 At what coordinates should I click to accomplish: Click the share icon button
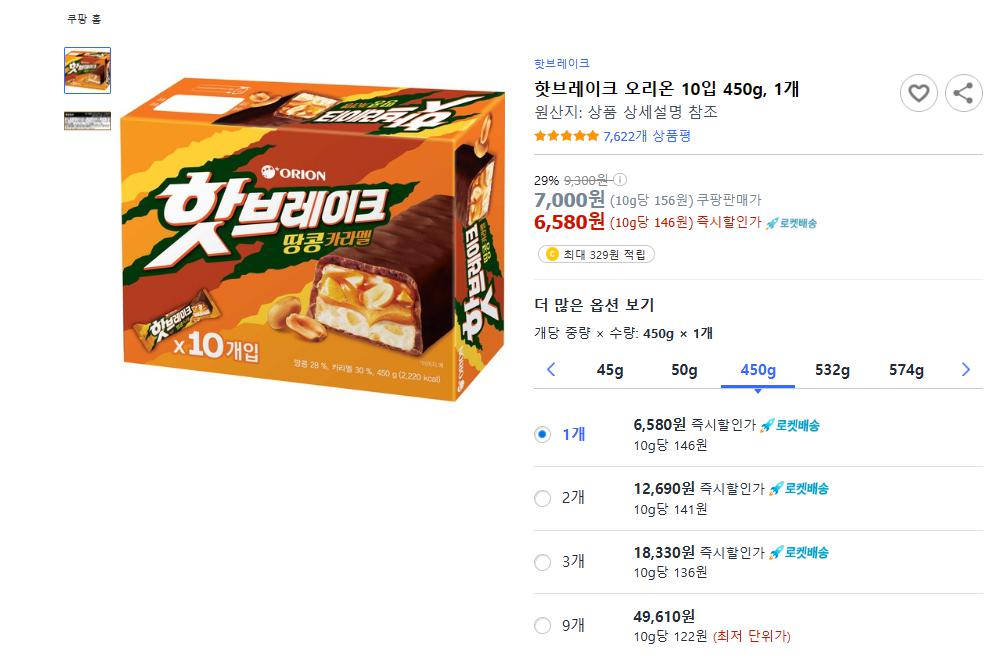(963, 94)
